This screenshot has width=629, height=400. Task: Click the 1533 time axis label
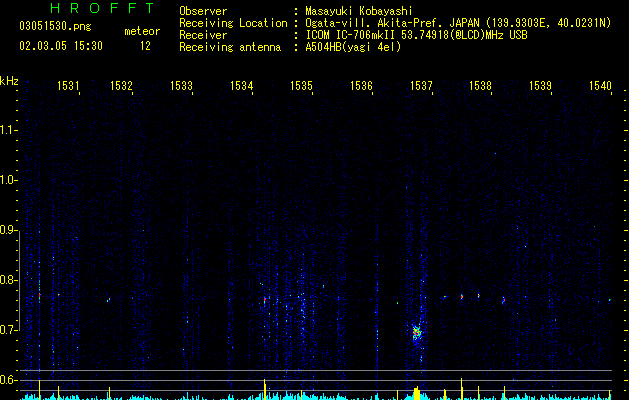(181, 85)
